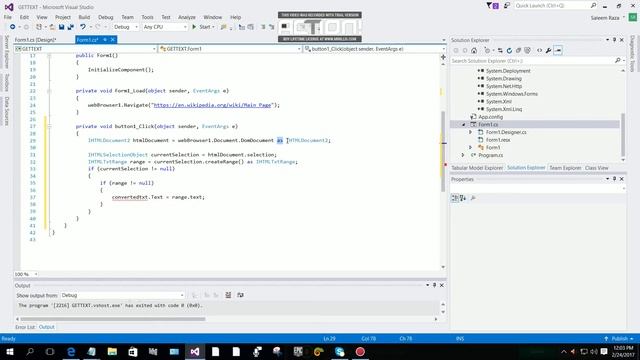Click the Publish button in status bar
The width and height of the screenshot is (640, 360).
(x=619, y=339)
